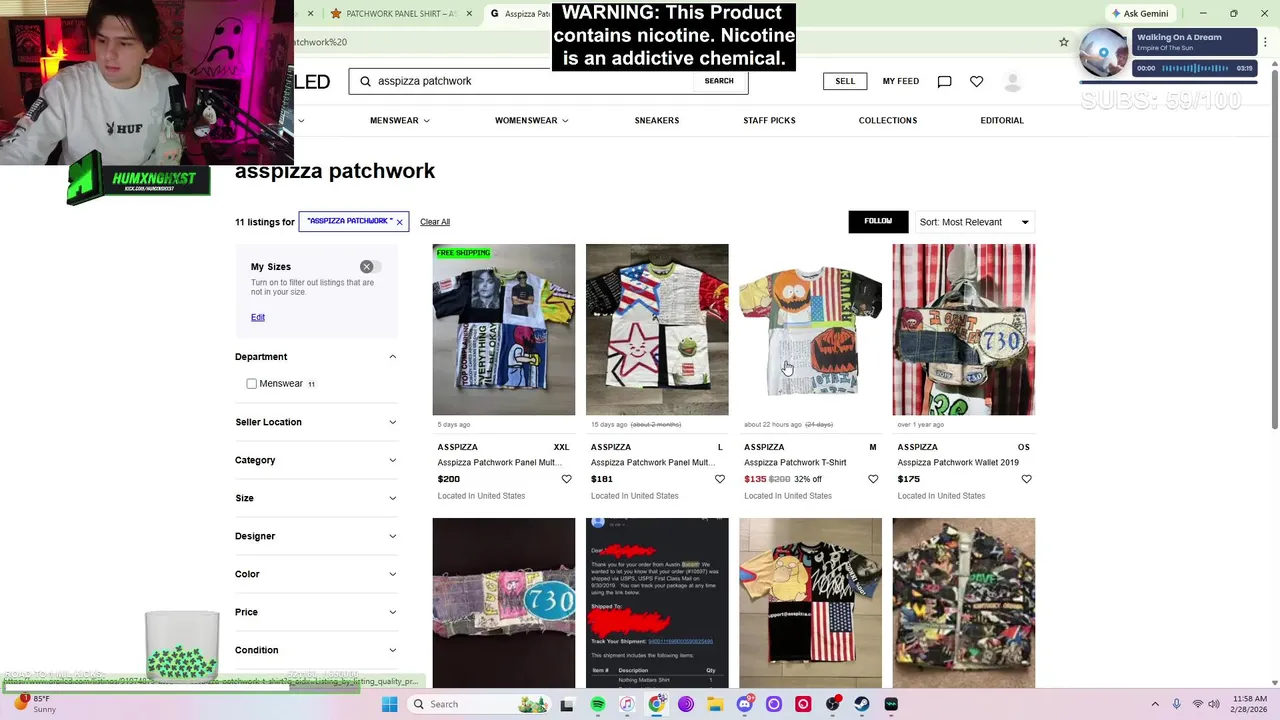
Task: Open Chrome from the taskbar
Action: tap(656, 704)
